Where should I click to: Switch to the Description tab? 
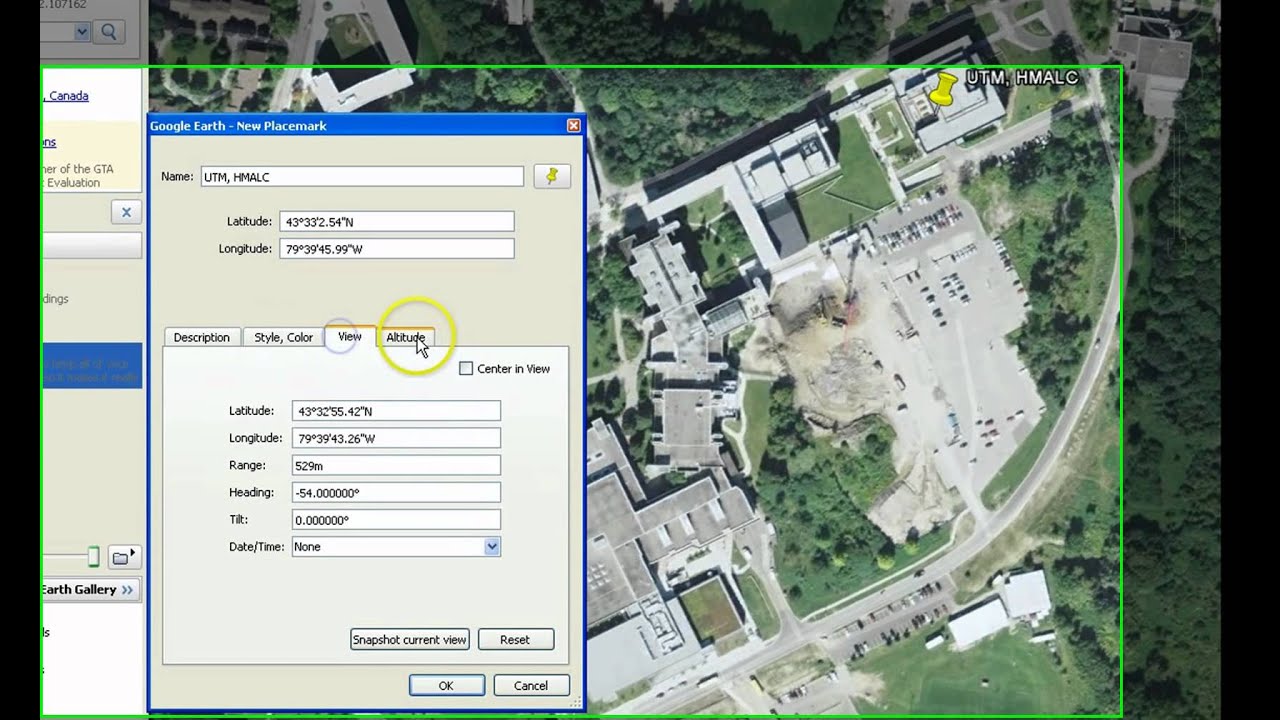point(202,337)
